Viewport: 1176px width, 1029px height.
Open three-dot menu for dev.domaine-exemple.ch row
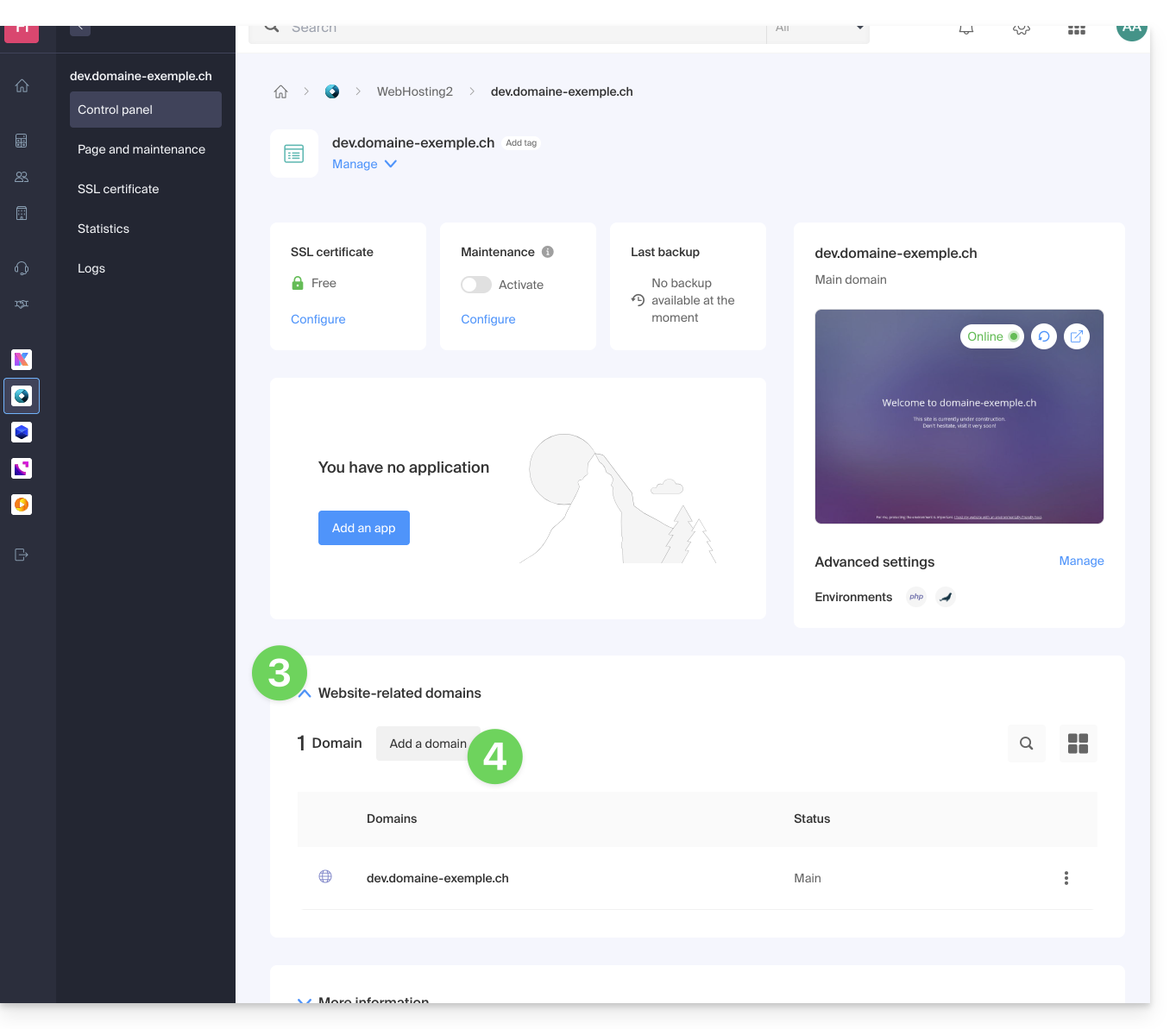(1066, 878)
